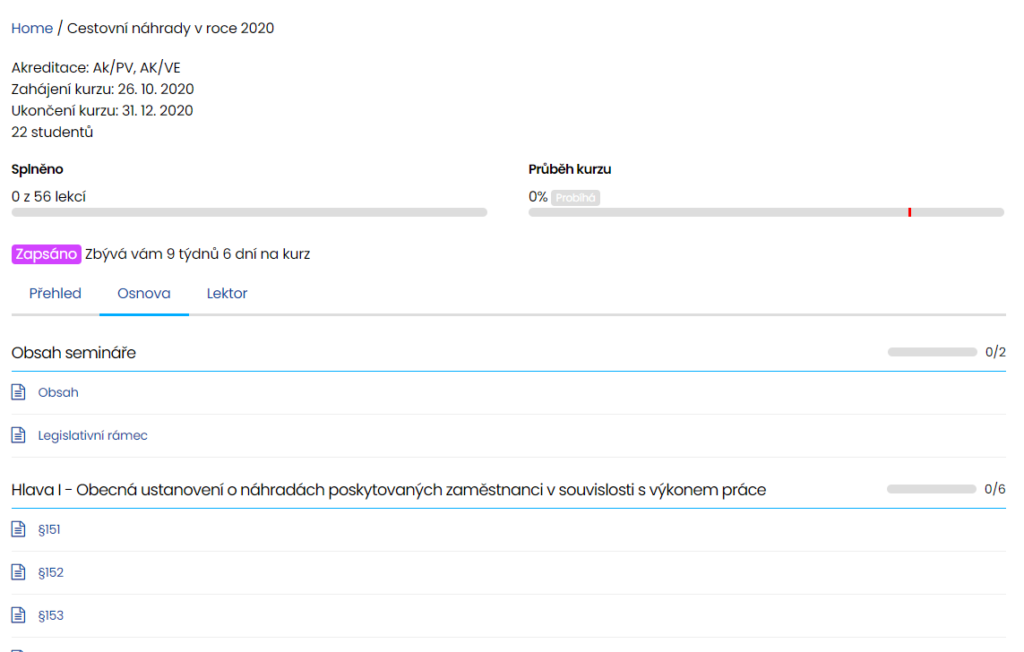Click the Splněno lessons progress bar
1024x652 pixels.
click(249, 212)
